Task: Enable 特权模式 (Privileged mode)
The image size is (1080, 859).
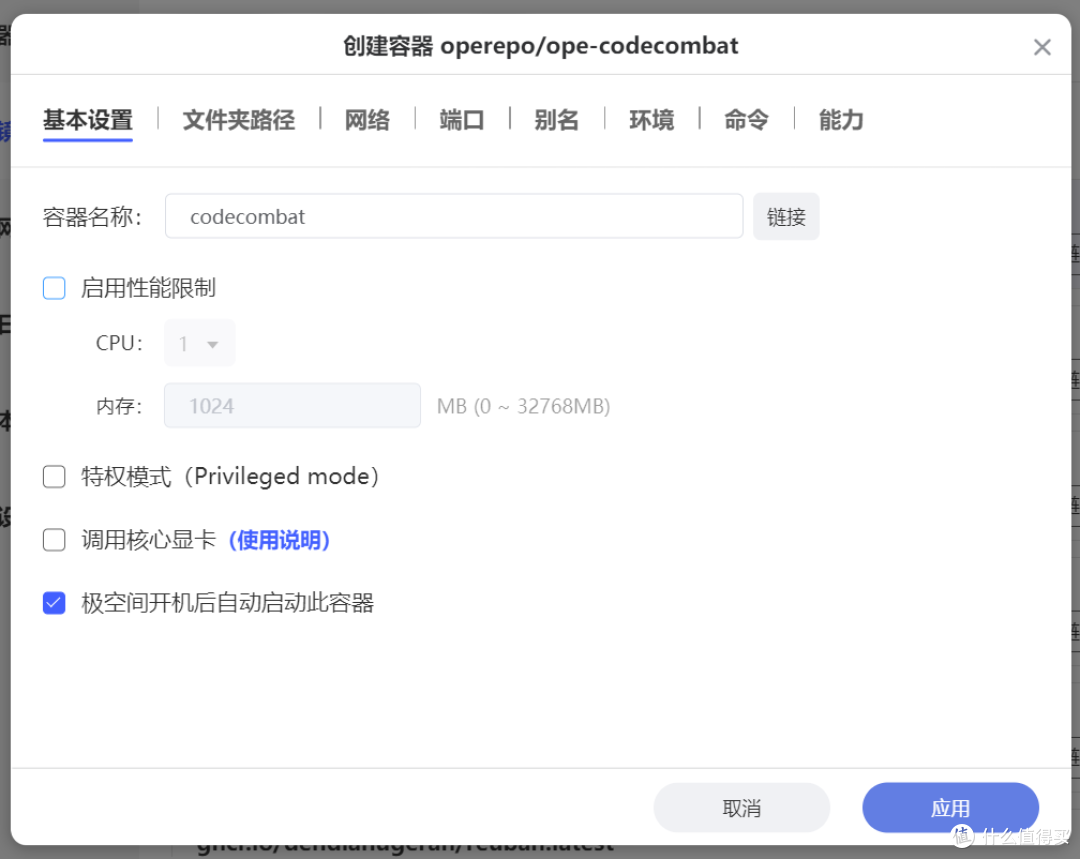Action: click(x=54, y=477)
